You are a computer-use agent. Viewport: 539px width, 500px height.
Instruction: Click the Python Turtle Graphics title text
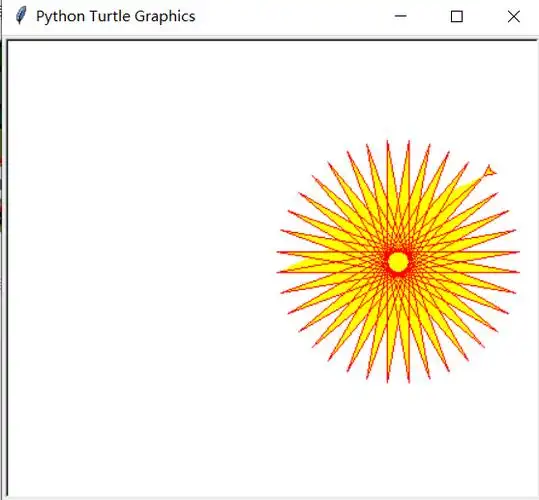tap(116, 16)
